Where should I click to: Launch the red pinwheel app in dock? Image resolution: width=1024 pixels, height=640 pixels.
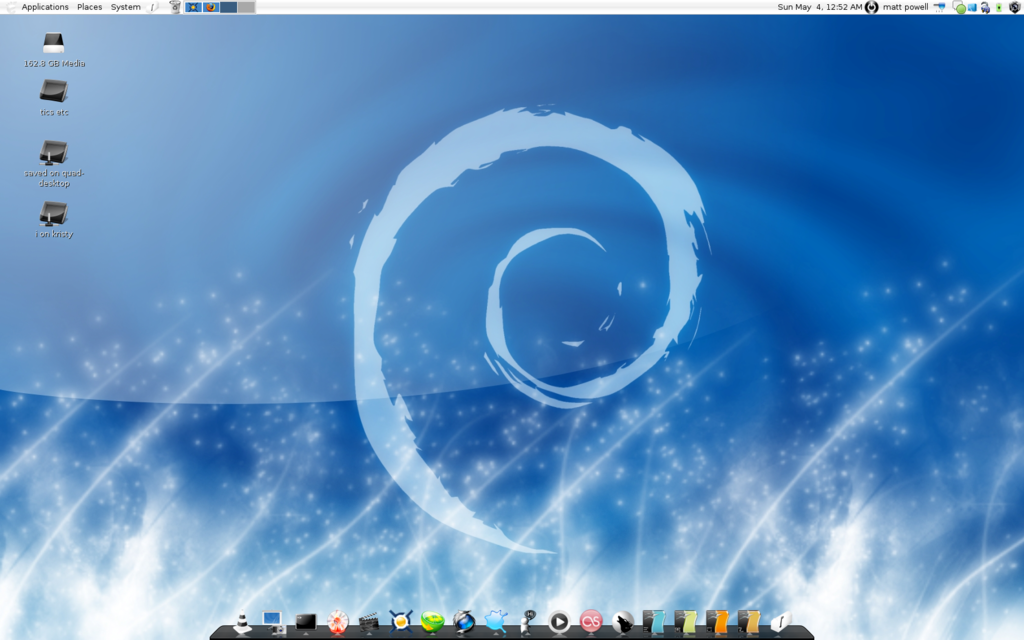tap(338, 621)
